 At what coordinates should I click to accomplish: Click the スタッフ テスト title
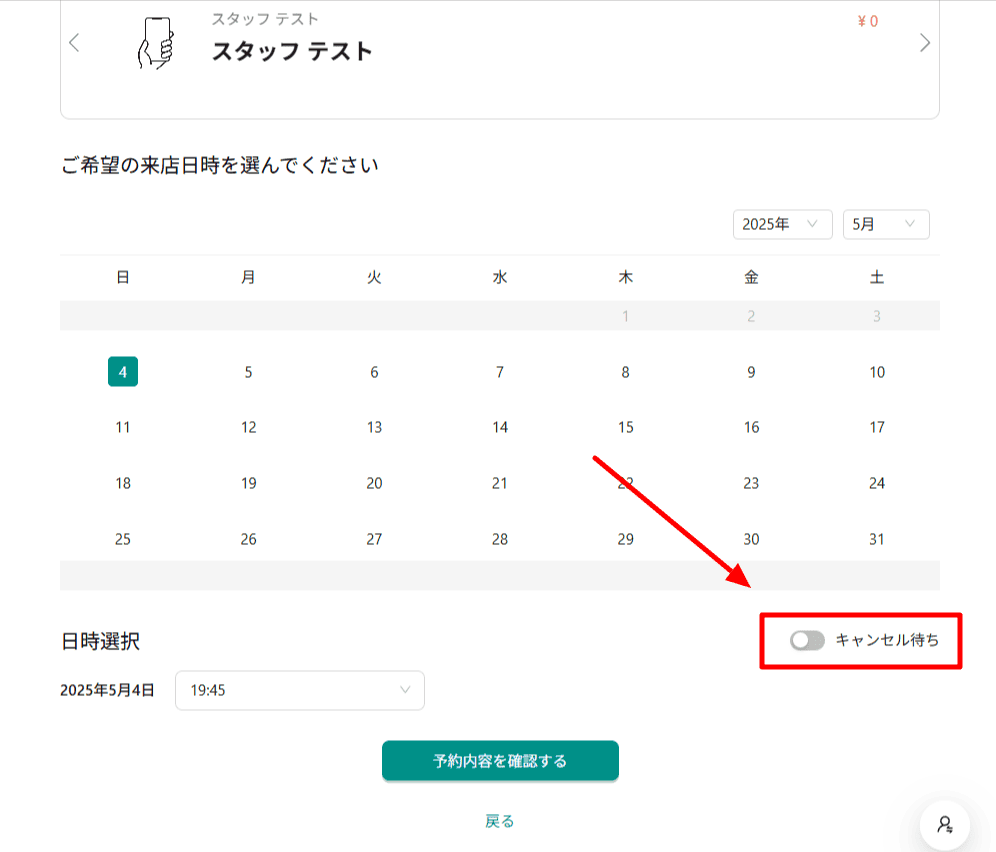click(x=292, y=51)
